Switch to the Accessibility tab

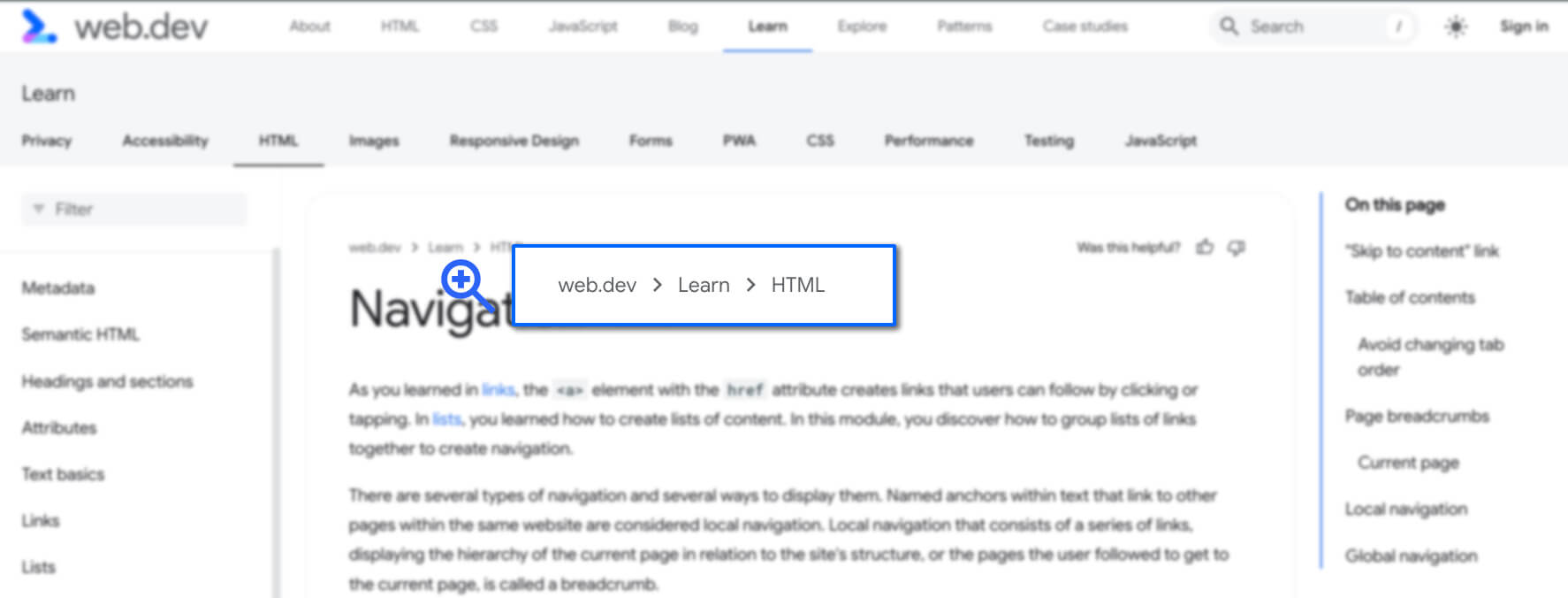164,141
